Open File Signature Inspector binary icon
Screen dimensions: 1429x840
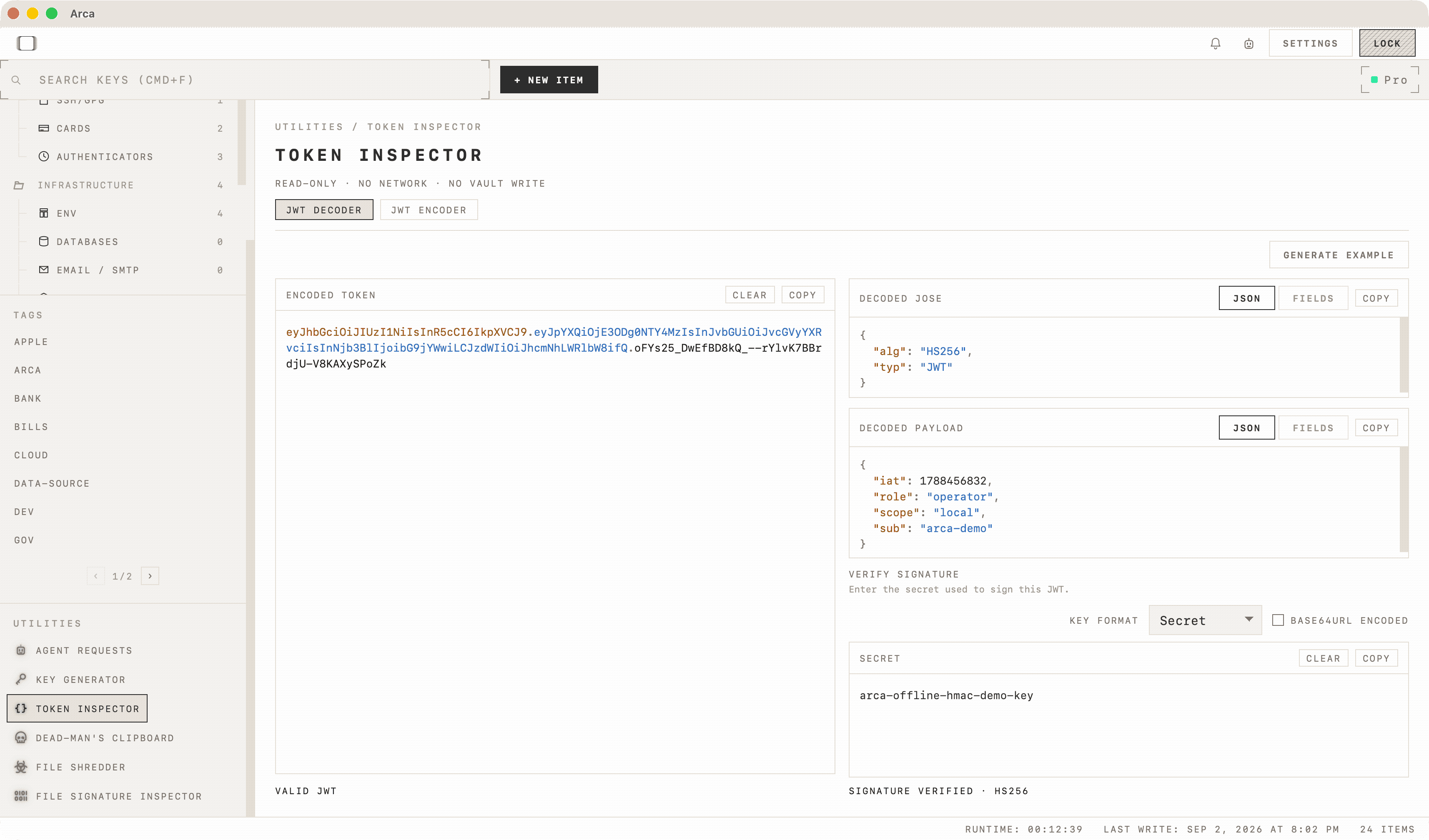coord(21,796)
